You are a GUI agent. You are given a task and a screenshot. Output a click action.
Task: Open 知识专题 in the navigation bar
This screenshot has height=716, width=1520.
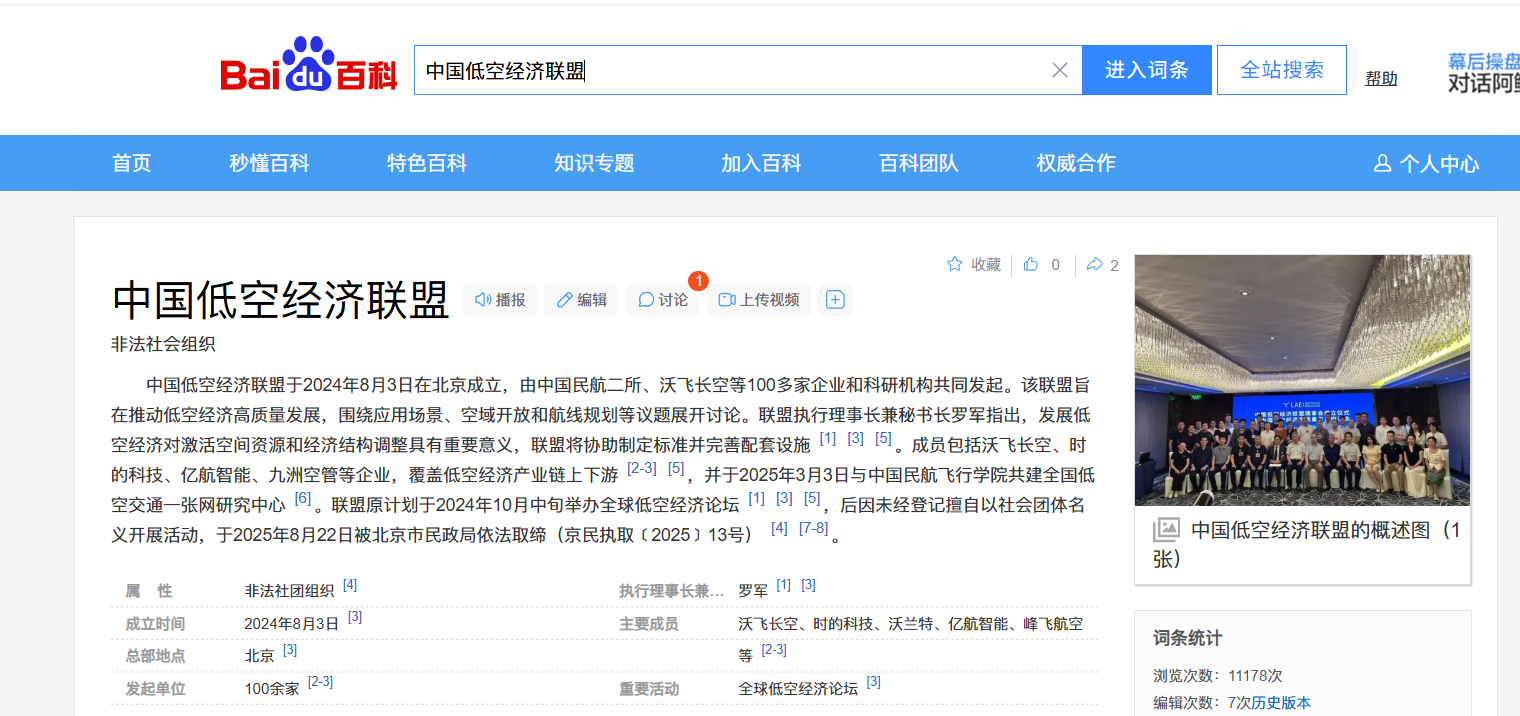point(594,164)
